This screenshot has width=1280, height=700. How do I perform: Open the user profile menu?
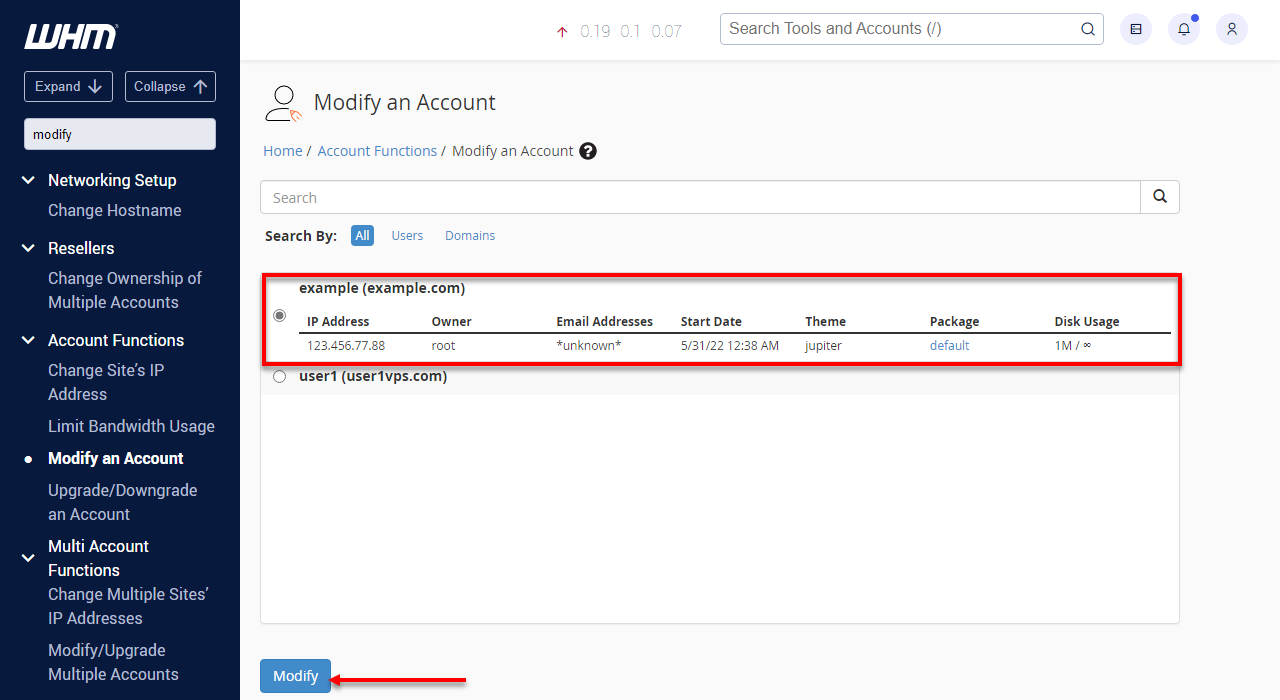point(1232,29)
